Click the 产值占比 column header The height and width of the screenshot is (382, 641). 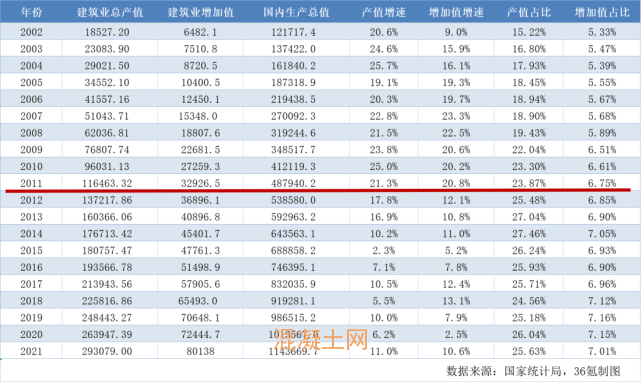[529, 13]
